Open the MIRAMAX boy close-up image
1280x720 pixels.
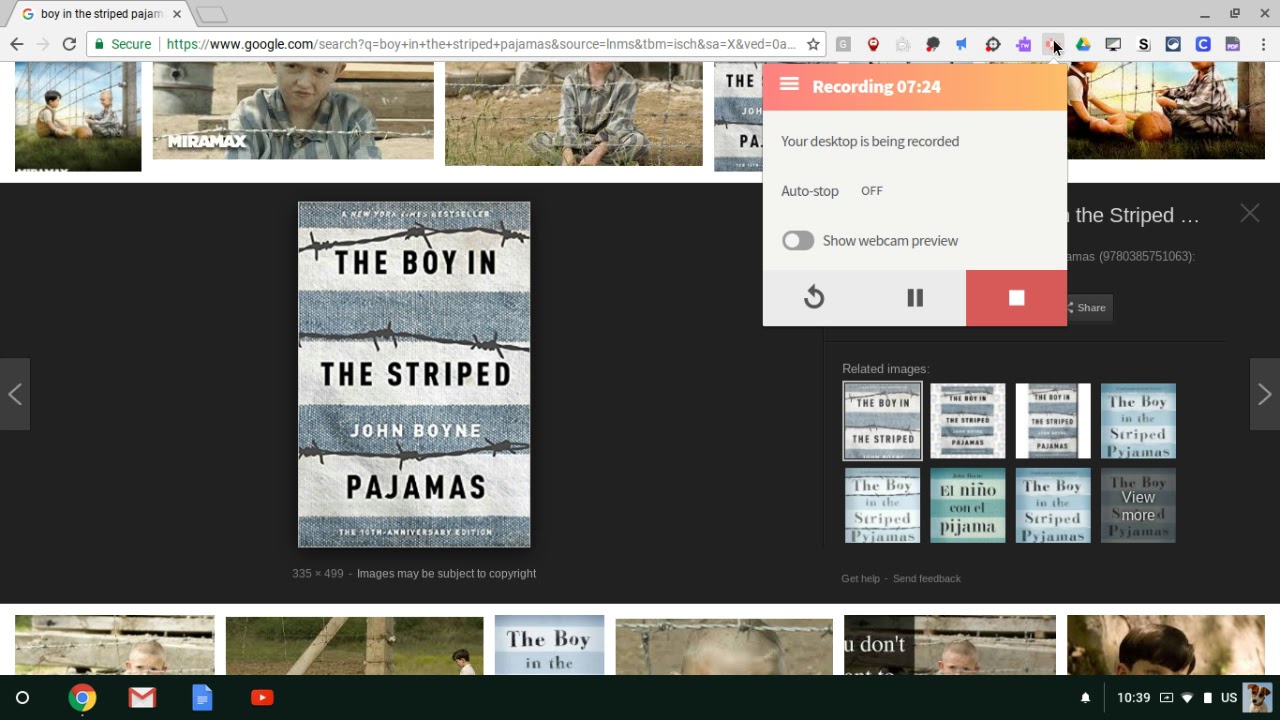point(293,111)
